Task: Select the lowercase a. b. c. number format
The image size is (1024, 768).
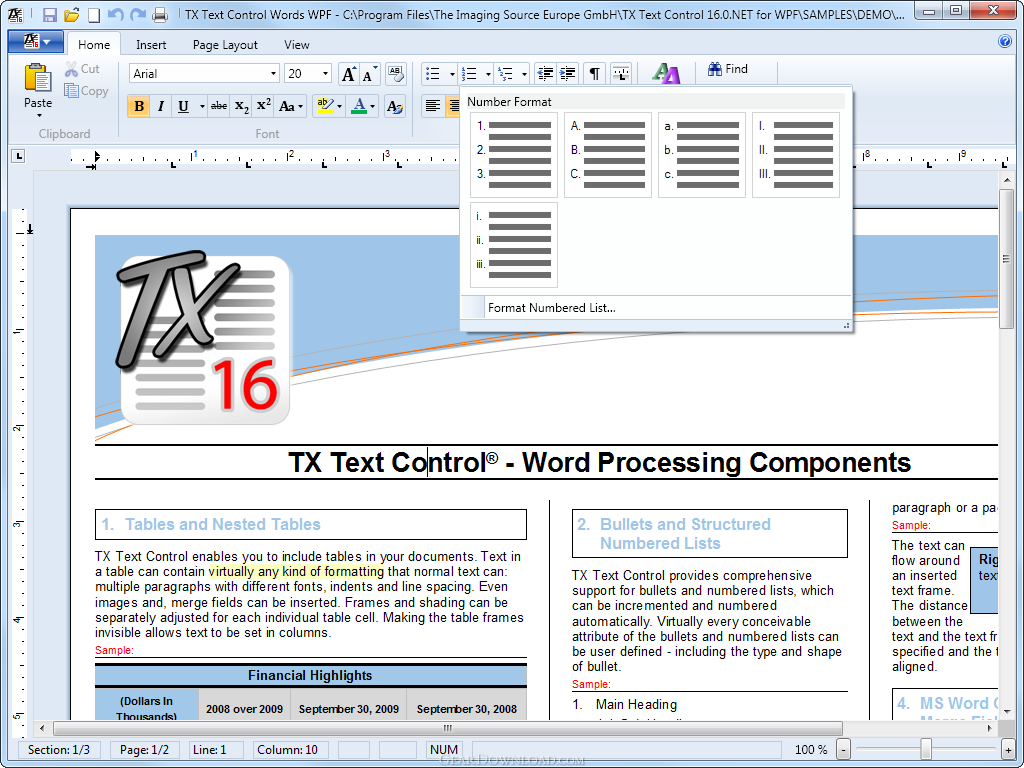Action: click(x=702, y=155)
